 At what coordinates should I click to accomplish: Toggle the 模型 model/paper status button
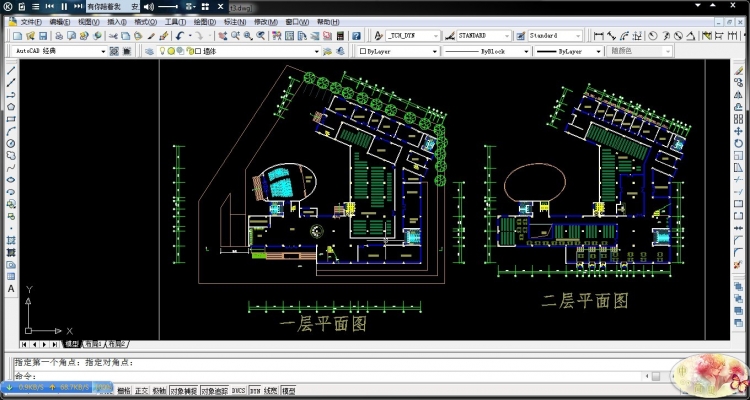click(x=288, y=391)
